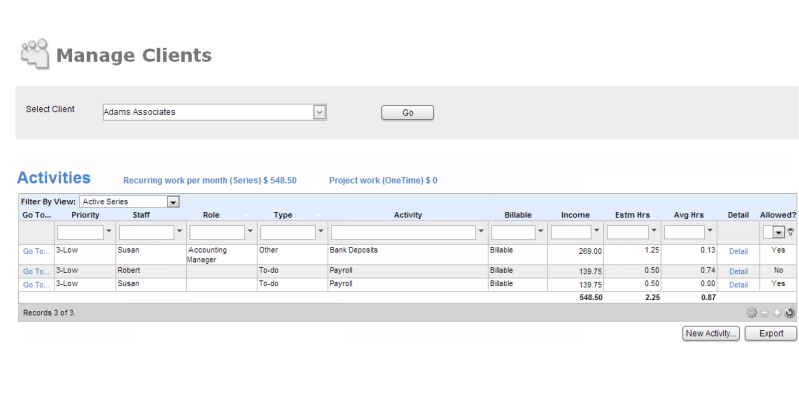
Task: Open the Billable filter dropdown arrow
Action: click(x=541, y=231)
